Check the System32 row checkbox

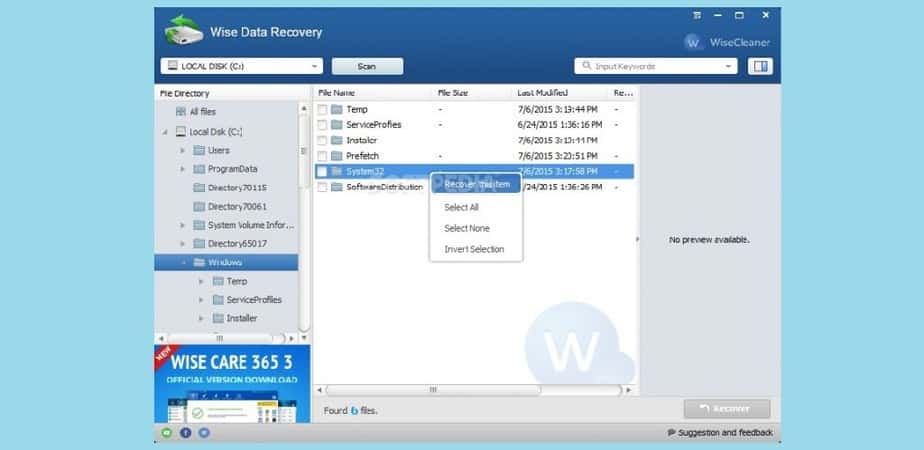tap(322, 171)
